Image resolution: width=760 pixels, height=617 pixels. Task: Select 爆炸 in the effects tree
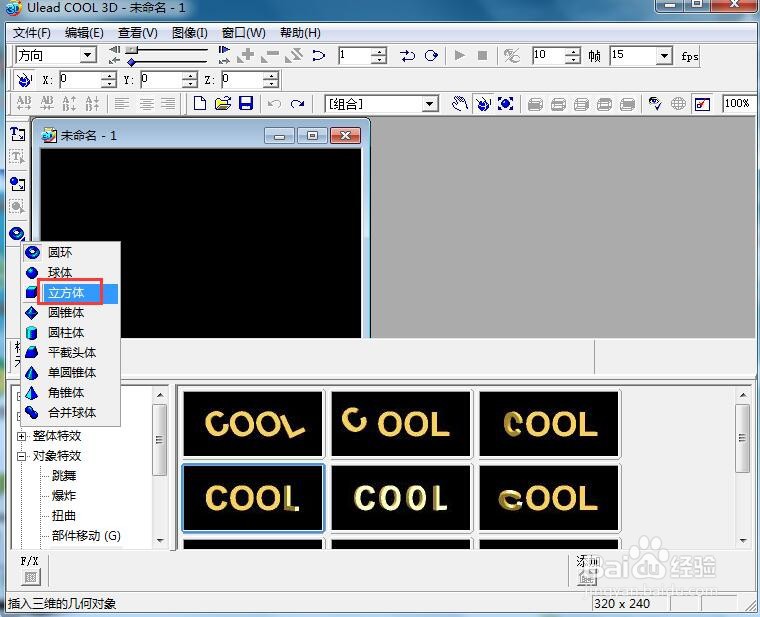click(64, 495)
